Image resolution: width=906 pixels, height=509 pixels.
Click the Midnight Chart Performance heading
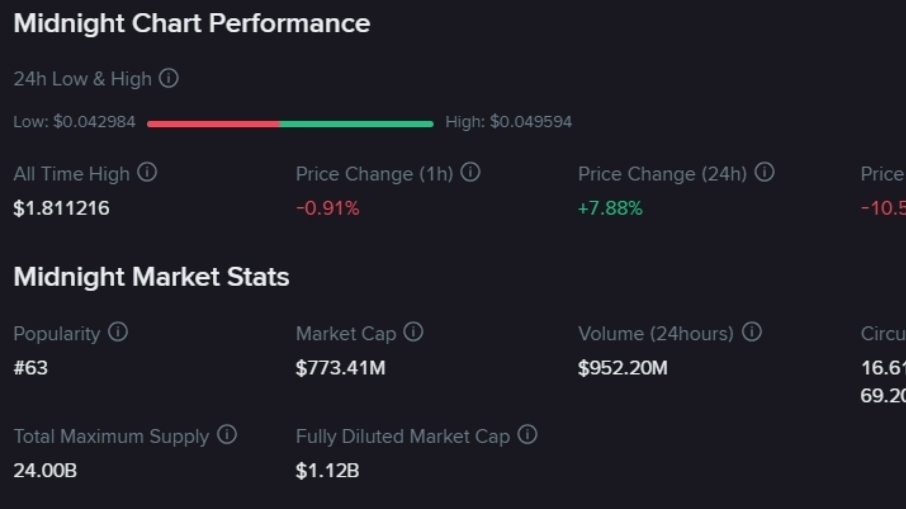tap(192, 23)
